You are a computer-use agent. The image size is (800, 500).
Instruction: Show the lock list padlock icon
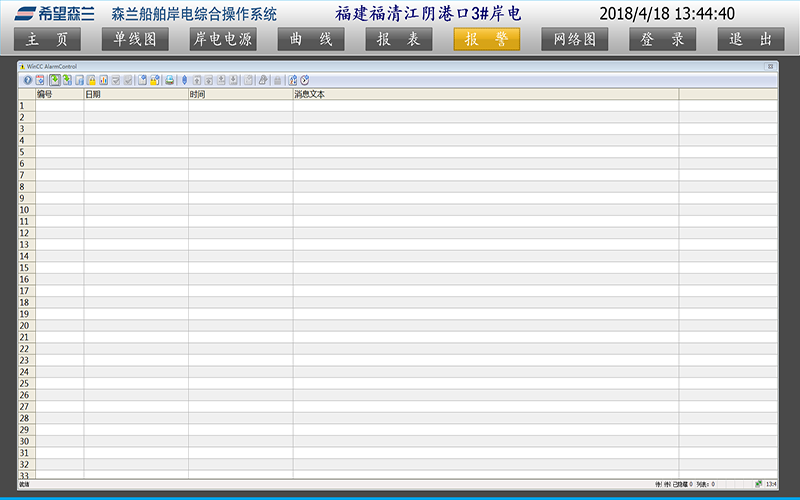(91, 80)
